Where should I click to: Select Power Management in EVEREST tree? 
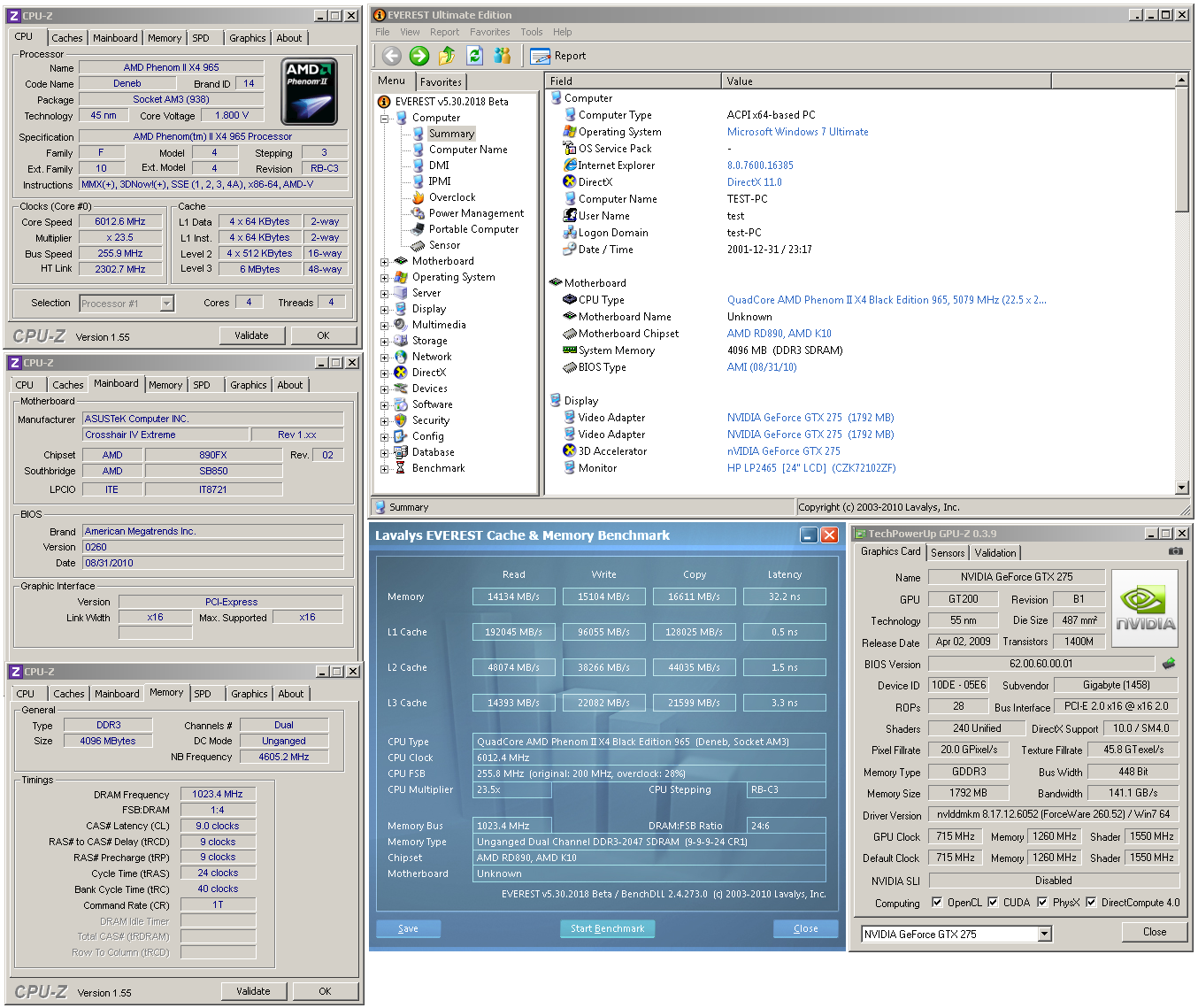coord(476,213)
